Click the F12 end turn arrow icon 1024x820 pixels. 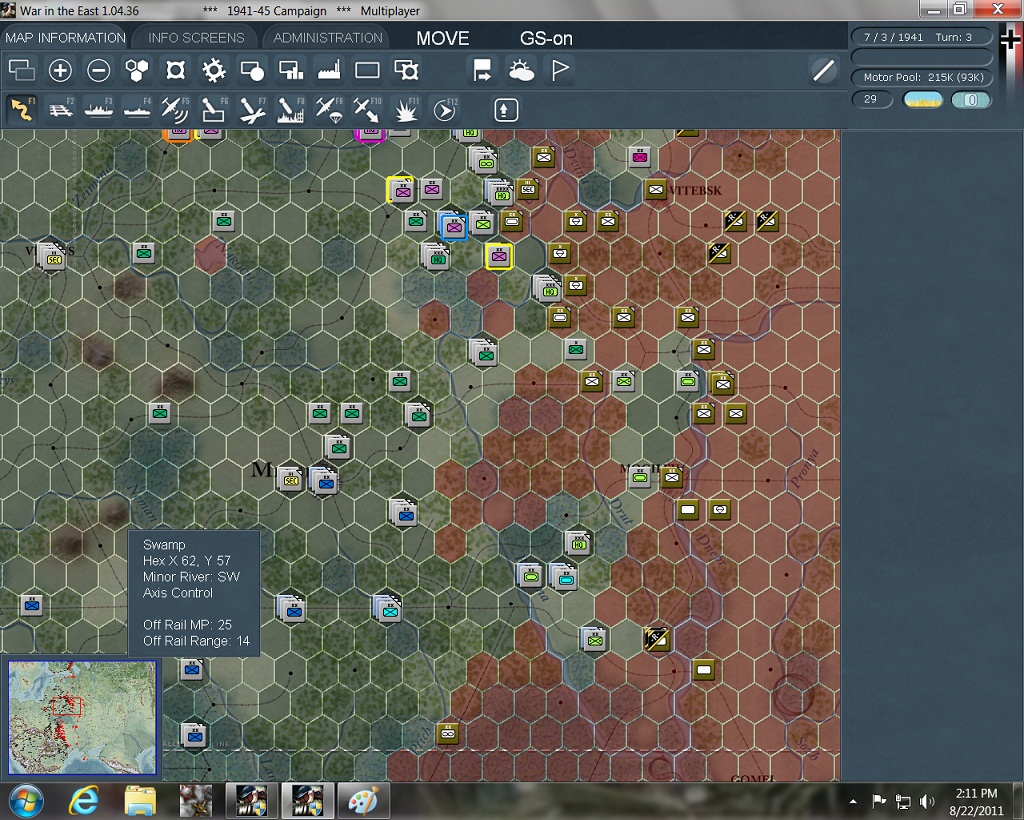tap(445, 109)
